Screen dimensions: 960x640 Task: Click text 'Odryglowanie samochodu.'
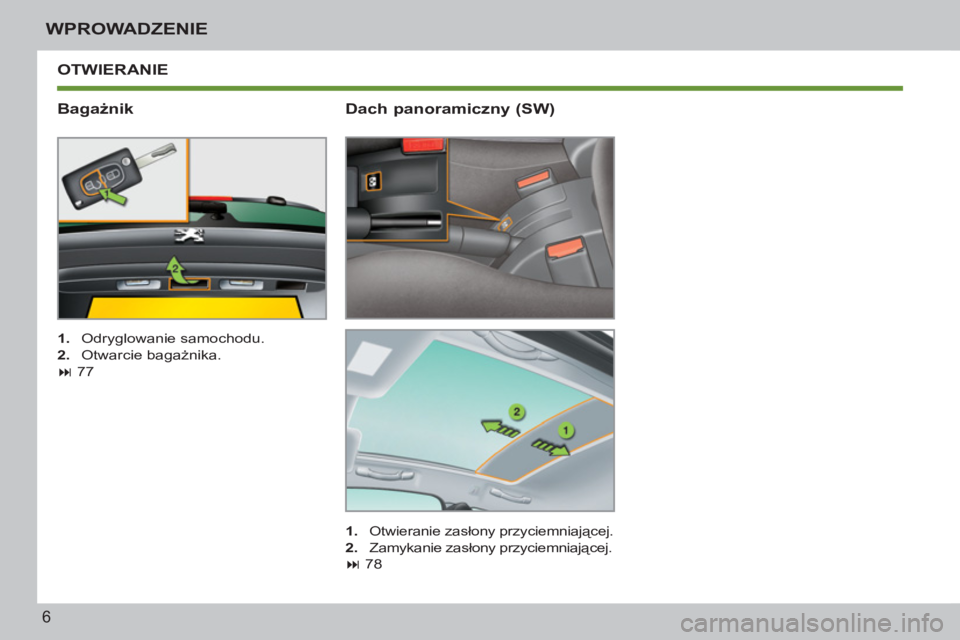173,338
